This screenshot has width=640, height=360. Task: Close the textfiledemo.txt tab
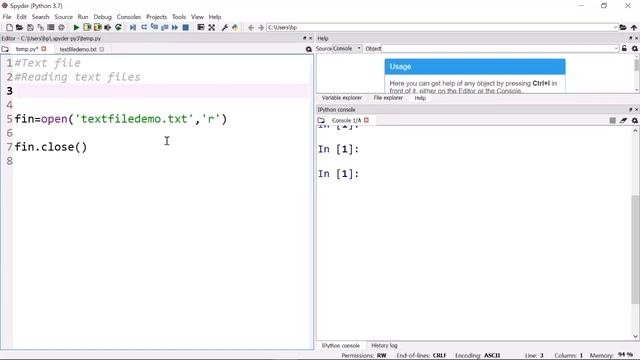(x=102, y=49)
